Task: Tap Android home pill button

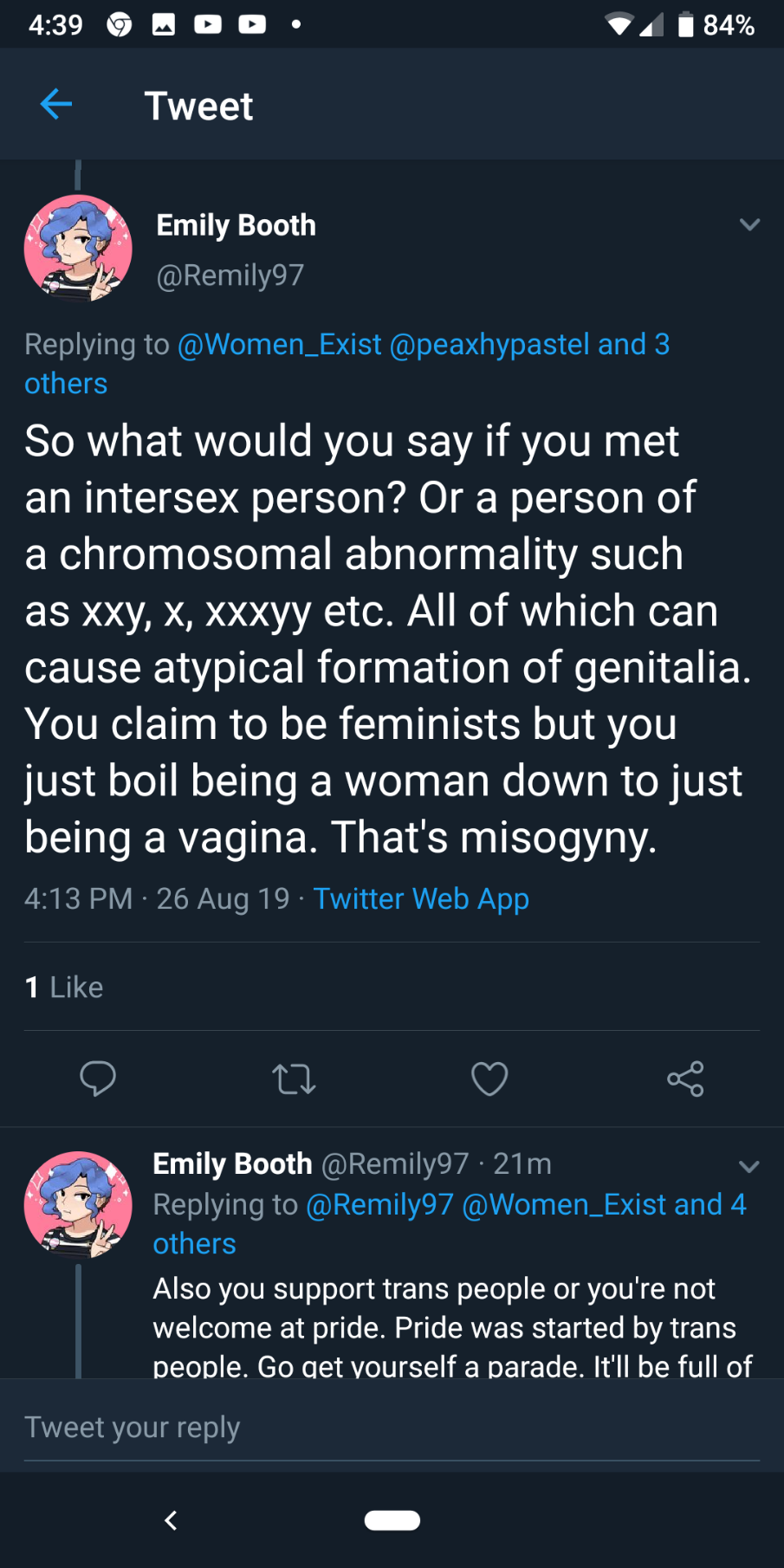Action: point(392,1520)
